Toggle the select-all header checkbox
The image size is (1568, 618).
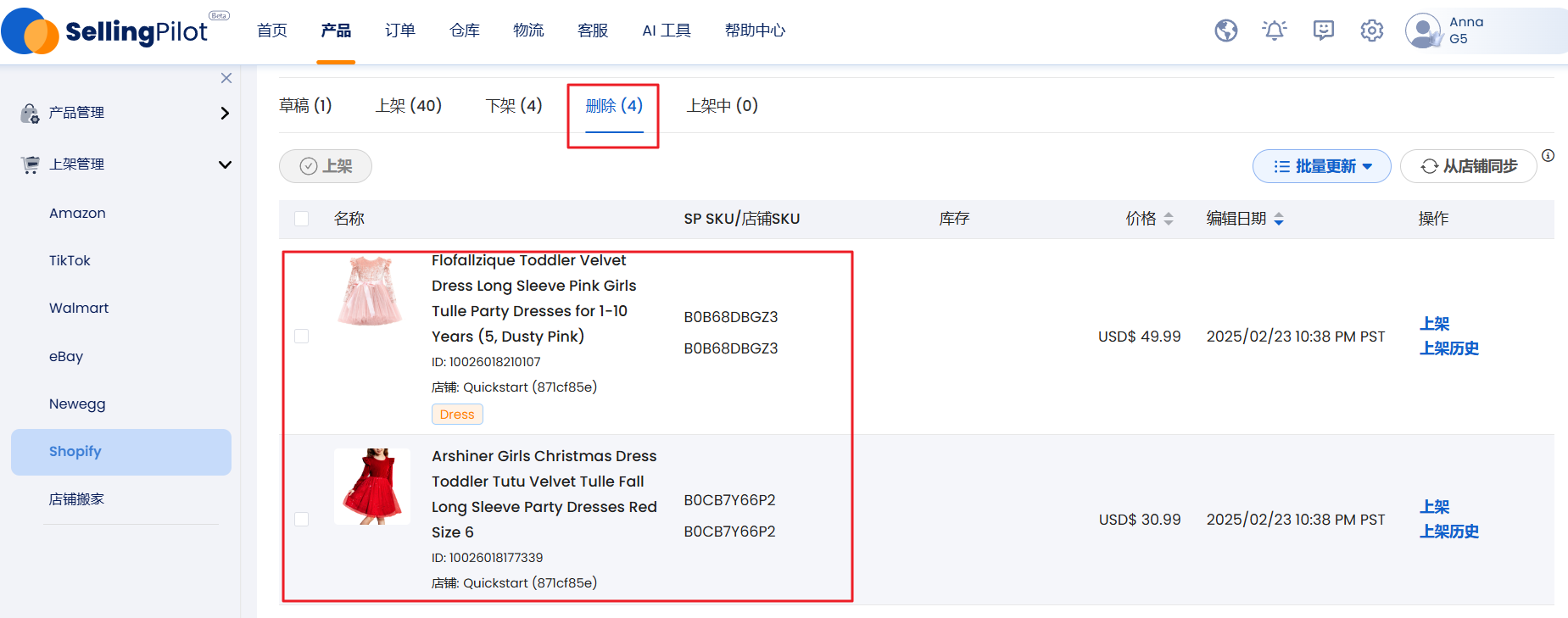pyautogui.click(x=301, y=219)
